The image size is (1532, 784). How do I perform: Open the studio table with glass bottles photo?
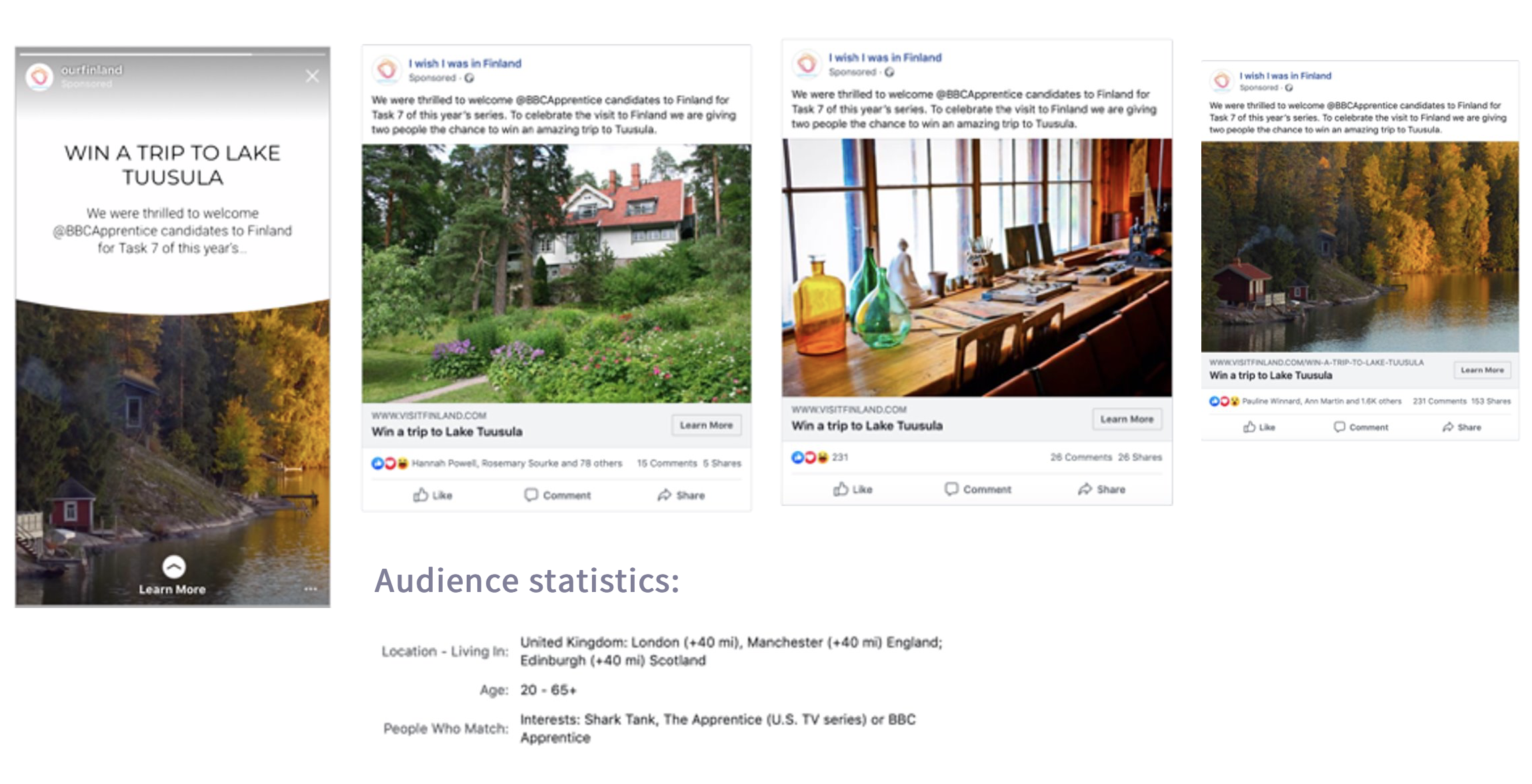(977, 267)
